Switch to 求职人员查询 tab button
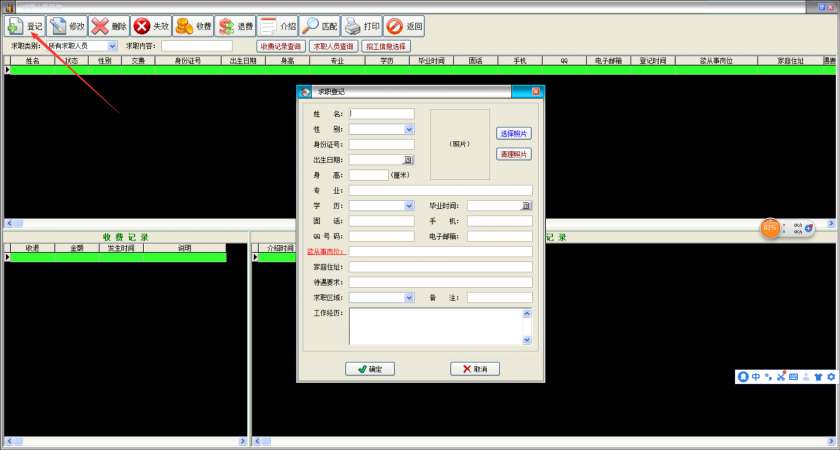Viewport: 840px width, 450px height. tap(333, 46)
